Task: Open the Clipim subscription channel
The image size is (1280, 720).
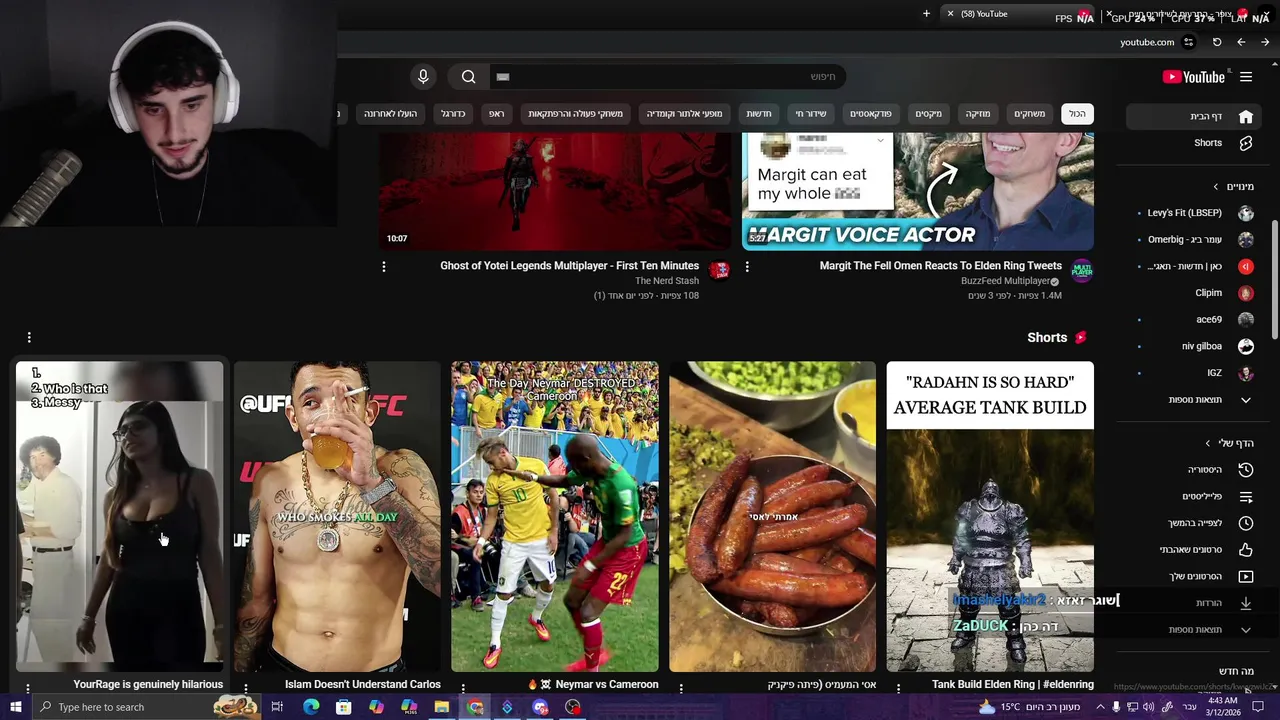Action: tap(1194, 293)
